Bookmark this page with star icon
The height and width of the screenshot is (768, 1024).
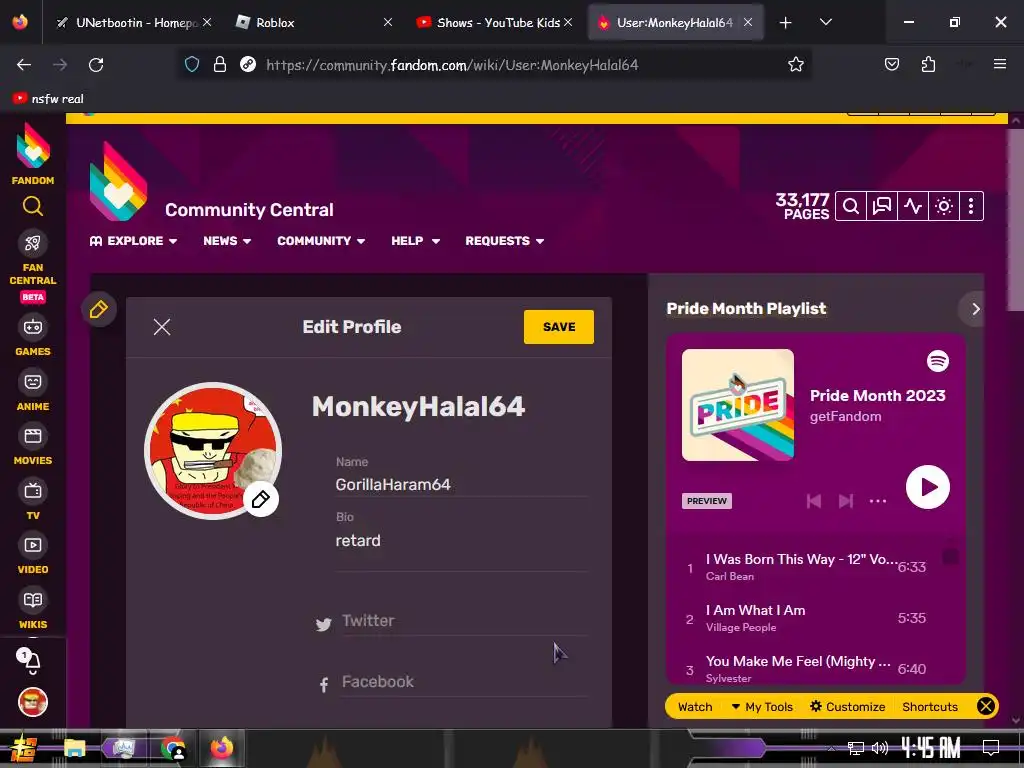795,64
